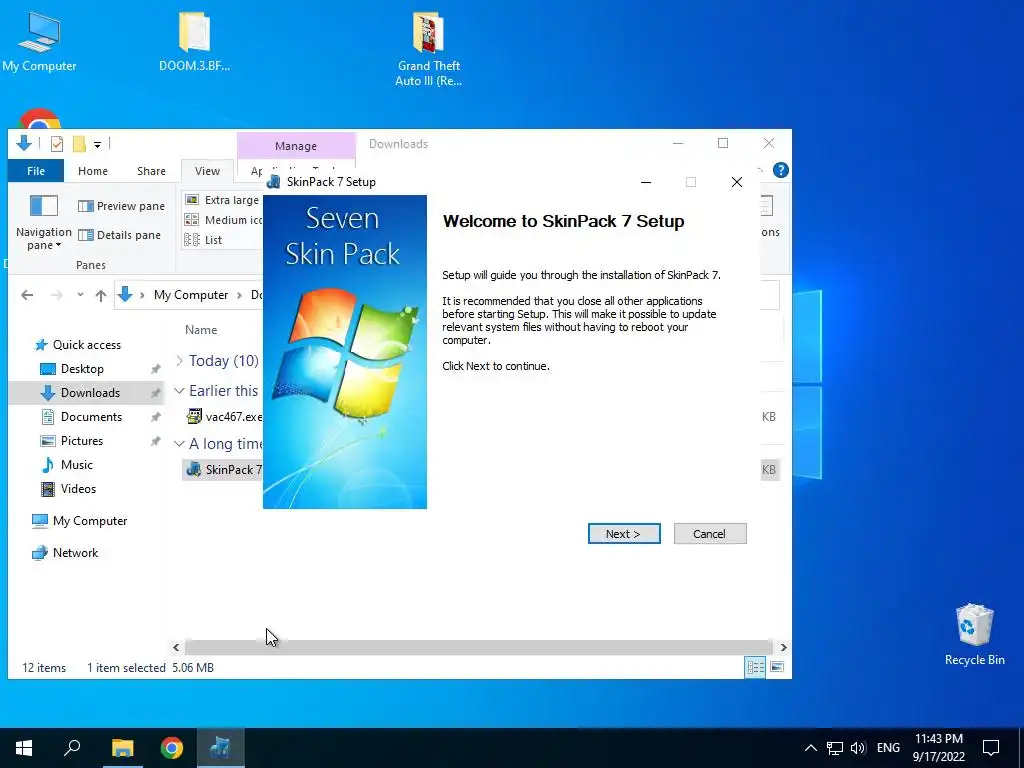Screen dimensions: 1024x768
Task: Open network icon in system tray
Action: pyautogui.click(x=835, y=748)
